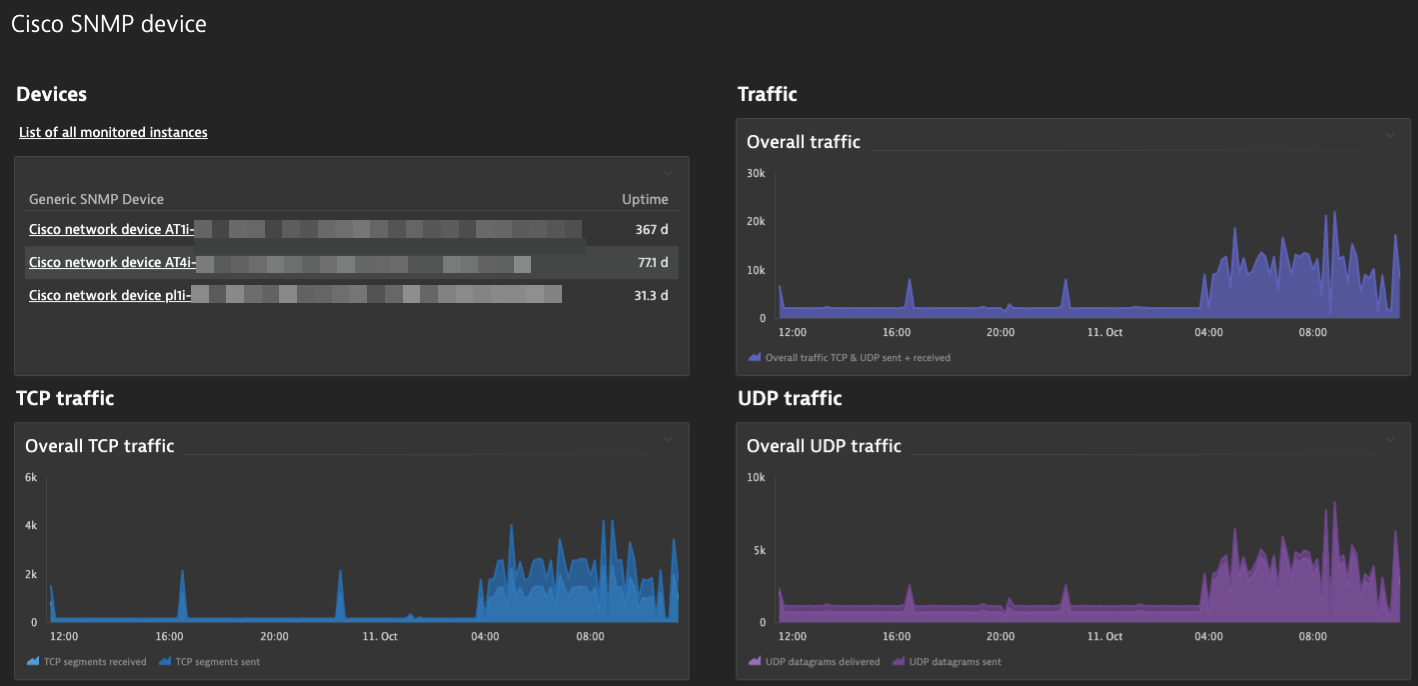This screenshot has height=686, width=1418.
Task: Click the Overall traffic tile title
Action: (803, 142)
